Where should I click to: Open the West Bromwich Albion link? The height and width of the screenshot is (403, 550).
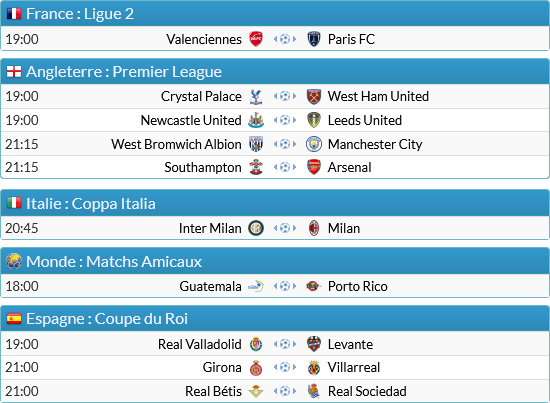pos(176,144)
